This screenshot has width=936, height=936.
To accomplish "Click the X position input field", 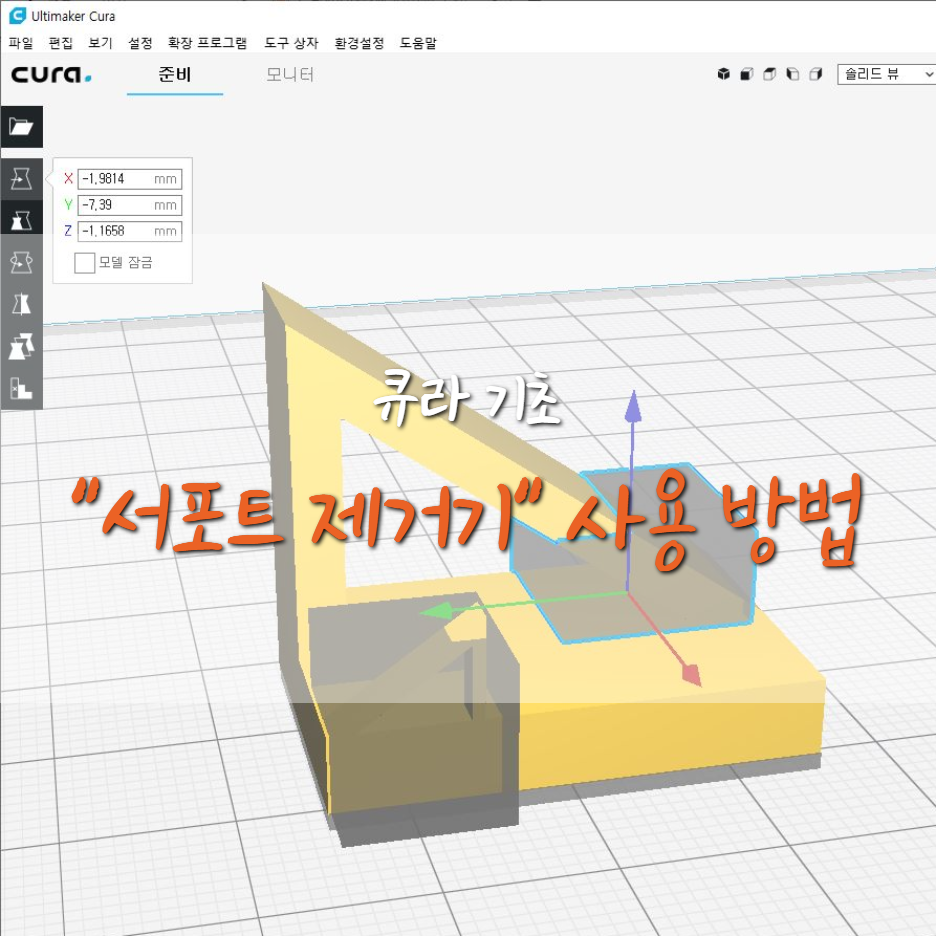I will tap(130, 178).
